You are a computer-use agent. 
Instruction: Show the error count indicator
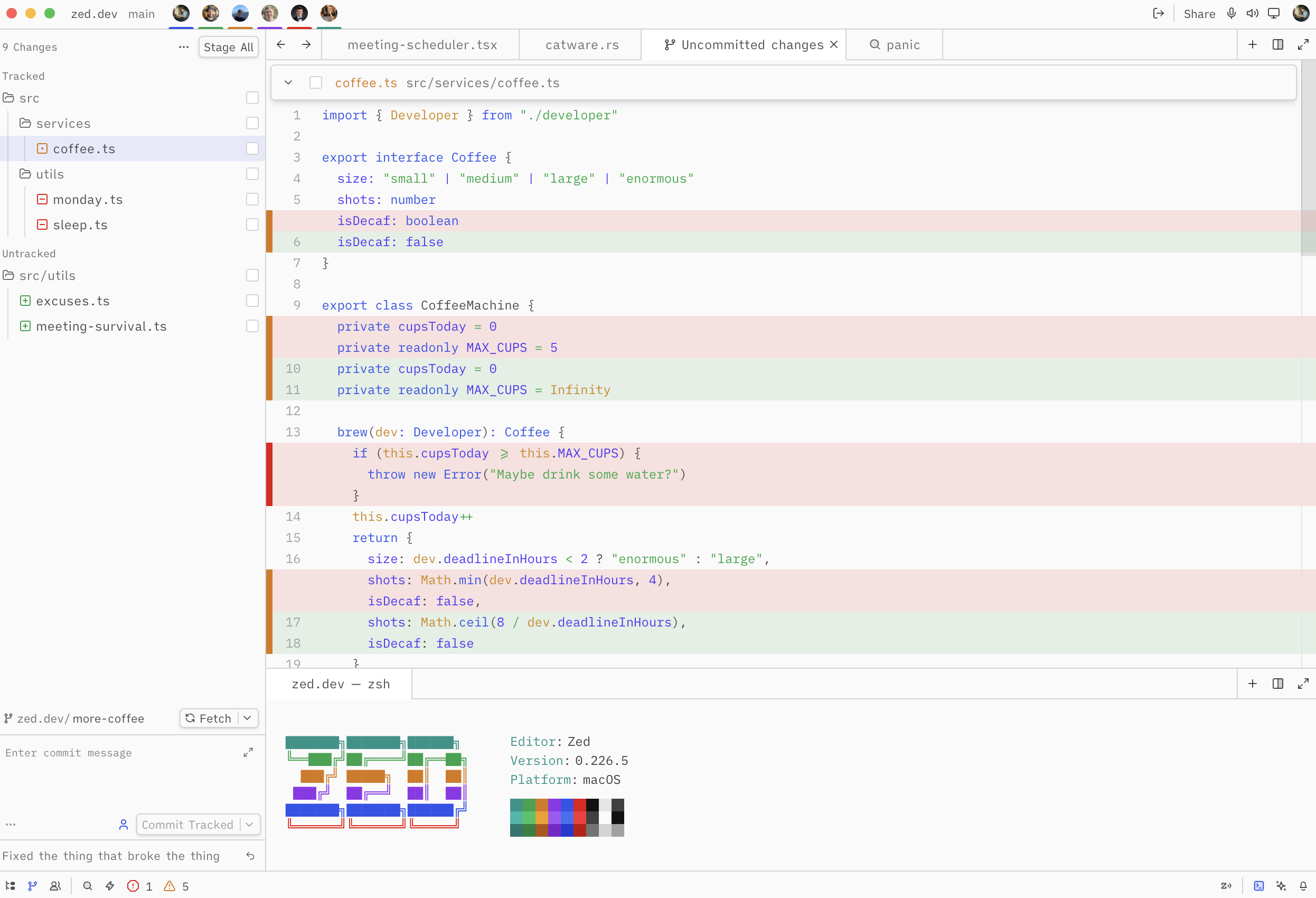pos(139,885)
